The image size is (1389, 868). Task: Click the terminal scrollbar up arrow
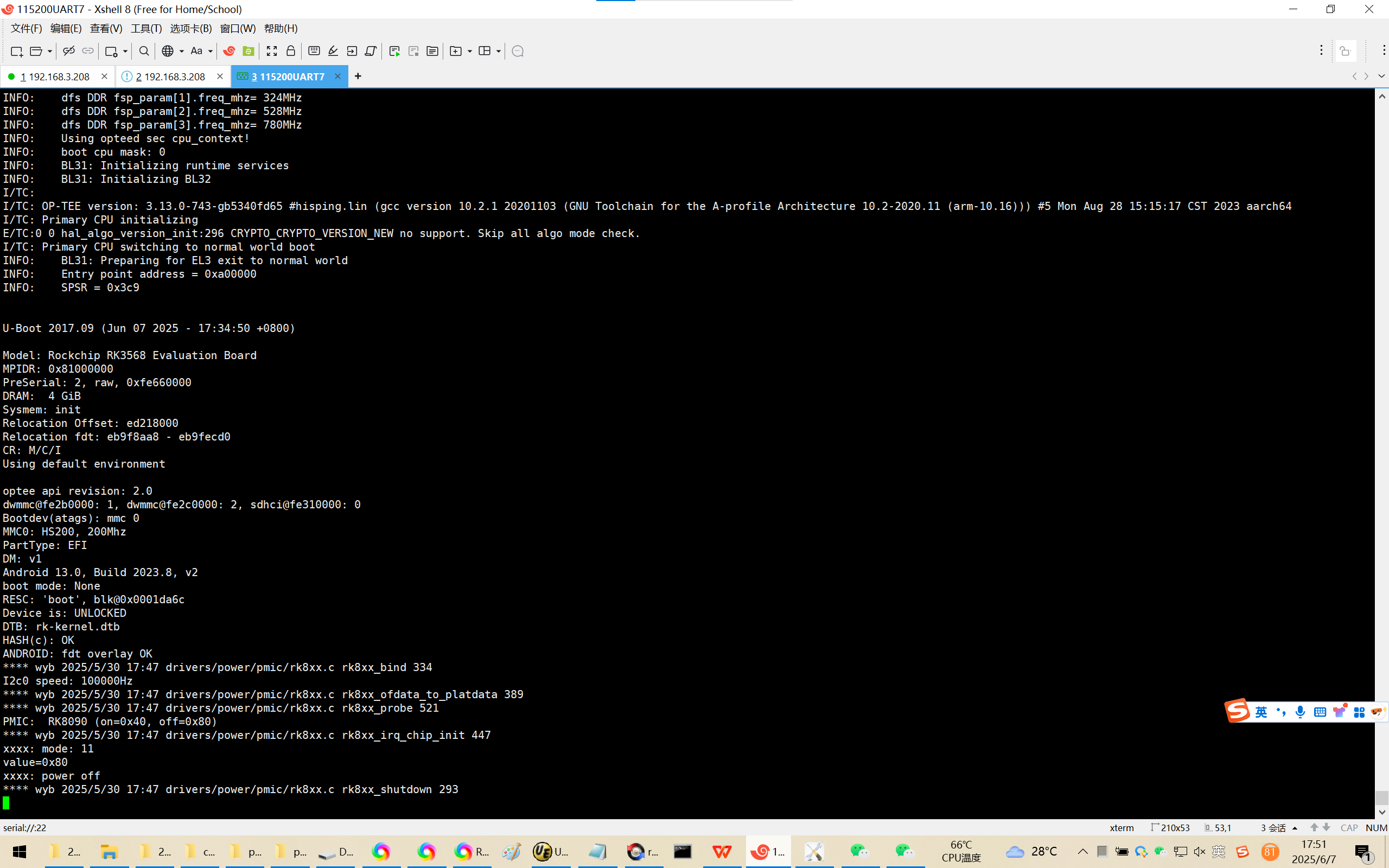pyautogui.click(x=1381, y=97)
